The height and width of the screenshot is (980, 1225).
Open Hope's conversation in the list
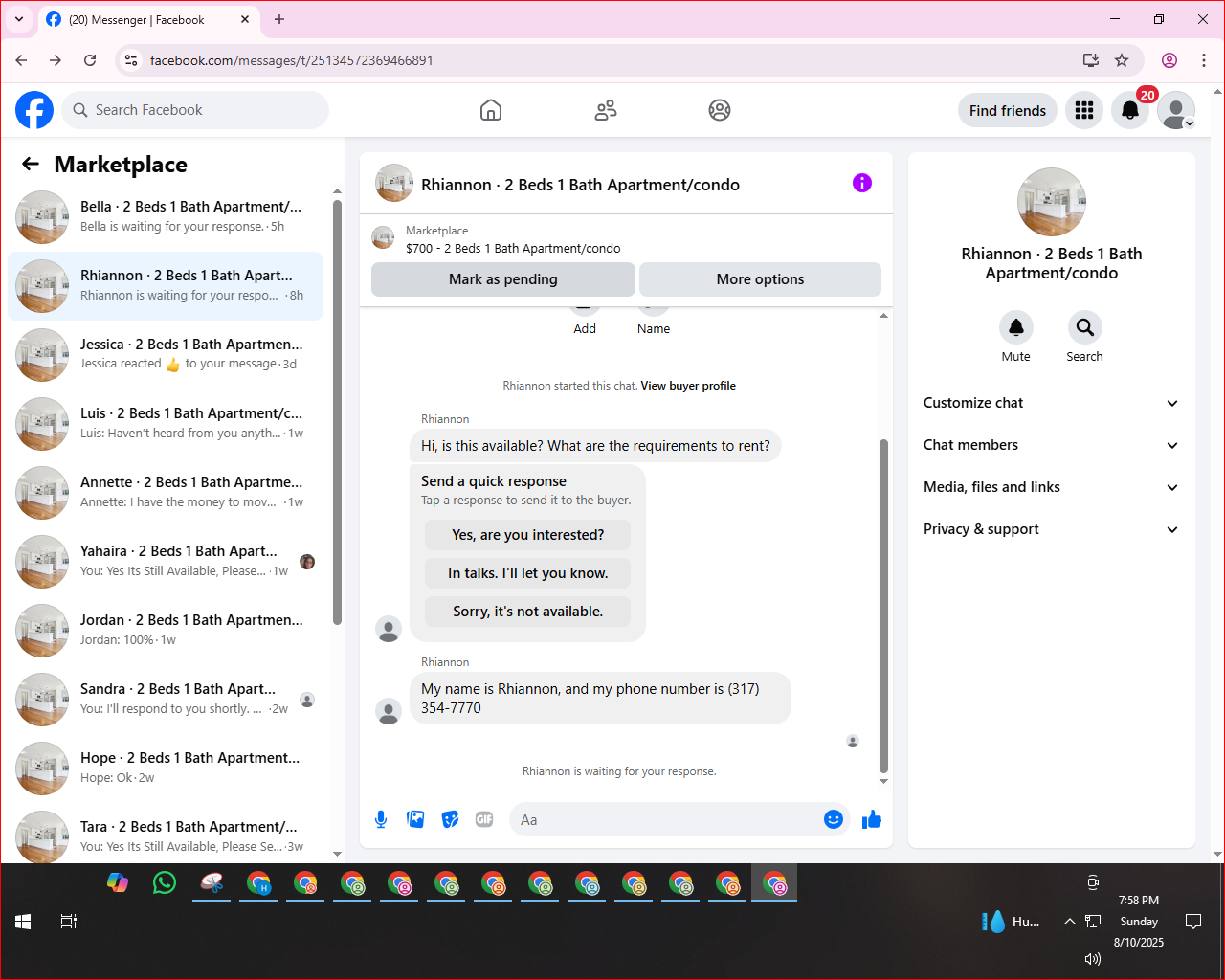[x=165, y=768]
